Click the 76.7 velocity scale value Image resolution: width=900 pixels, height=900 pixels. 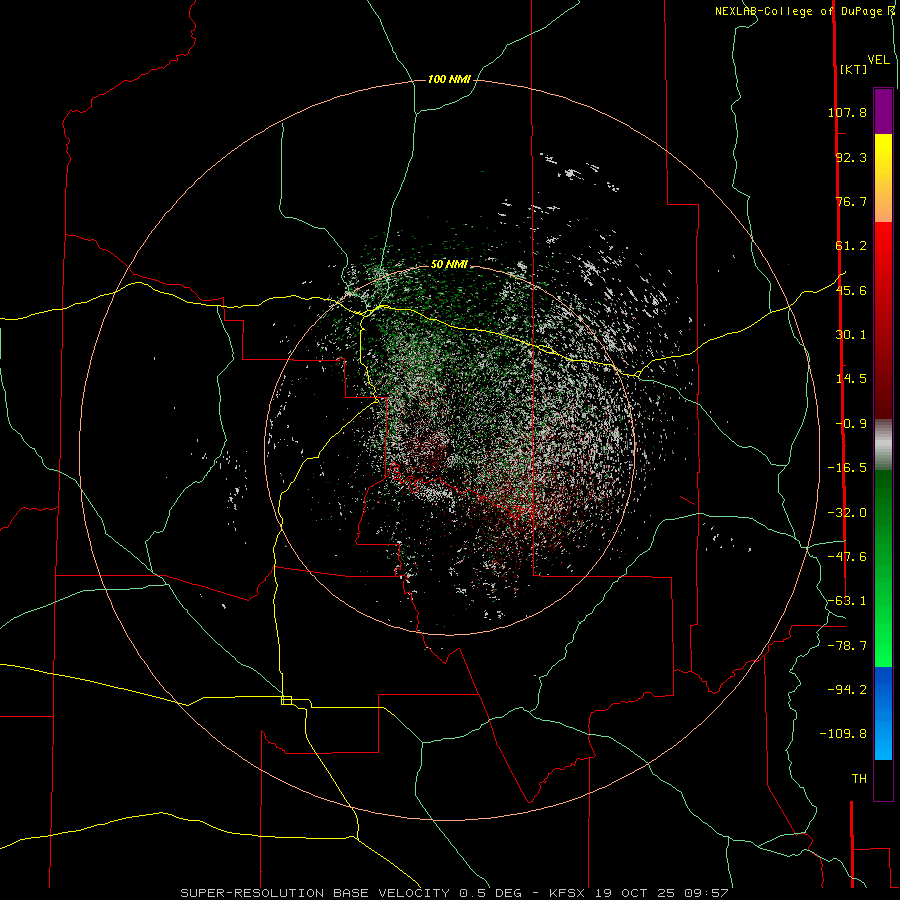[851, 201]
